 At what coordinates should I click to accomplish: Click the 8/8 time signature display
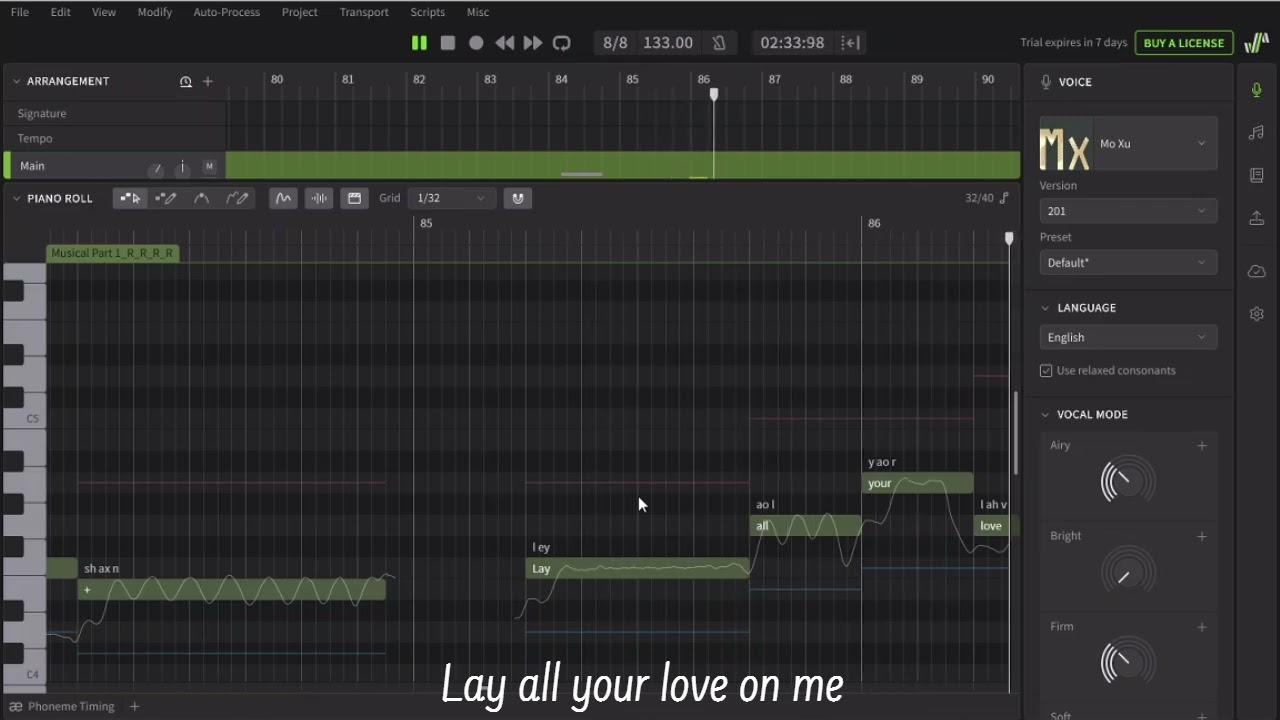[x=615, y=43]
